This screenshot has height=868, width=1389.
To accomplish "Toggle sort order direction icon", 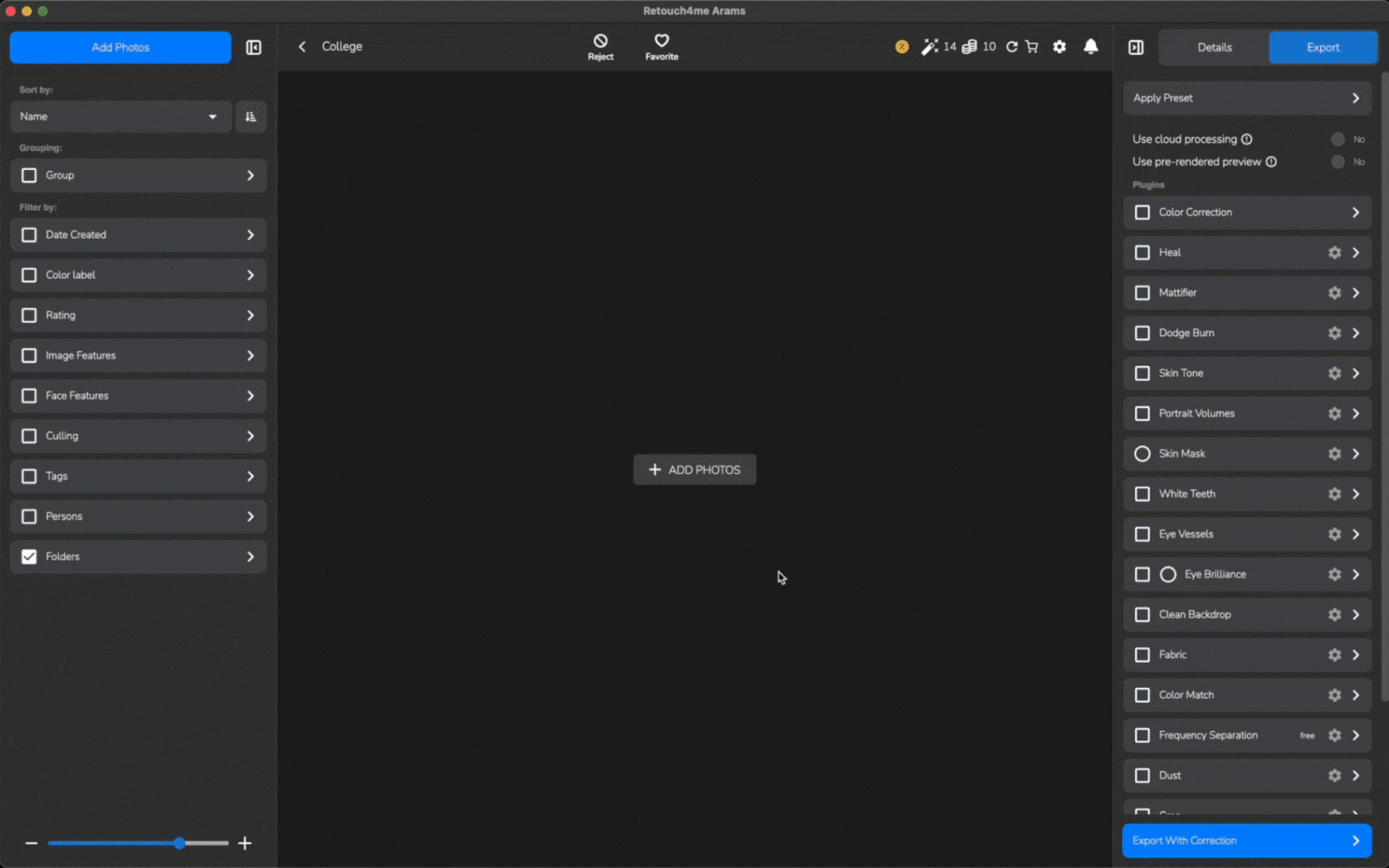I will 250,117.
